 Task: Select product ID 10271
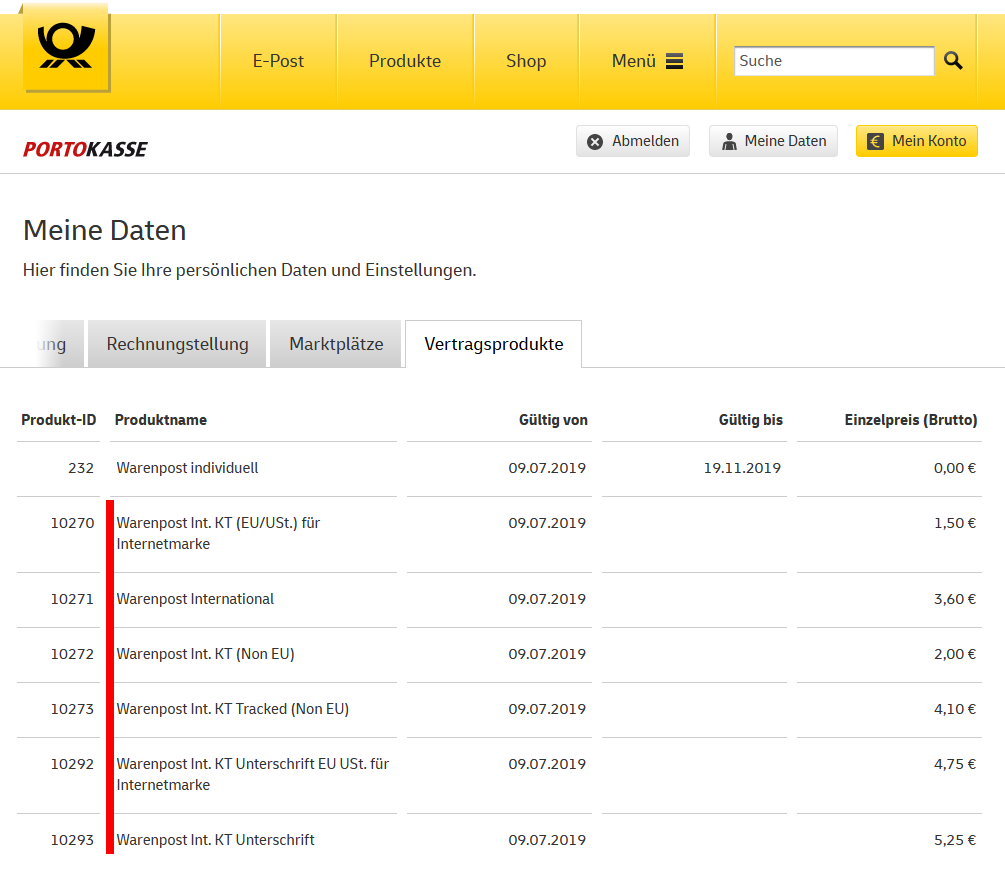[x=72, y=599]
